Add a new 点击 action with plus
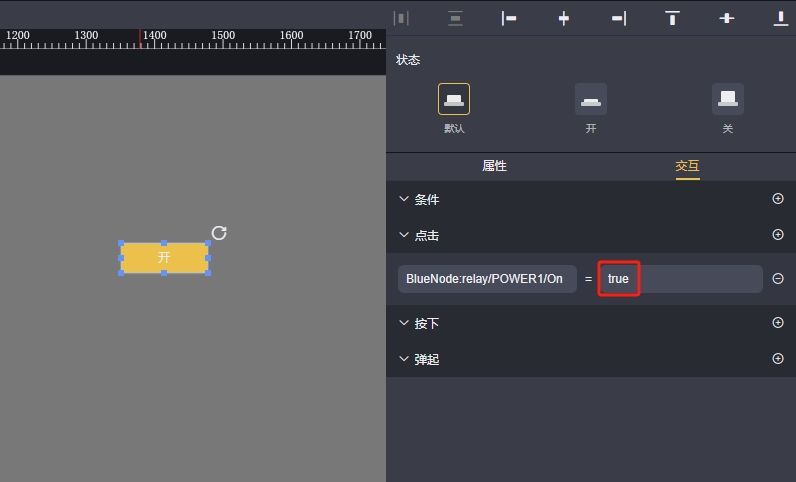796x482 pixels. pos(778,235)
